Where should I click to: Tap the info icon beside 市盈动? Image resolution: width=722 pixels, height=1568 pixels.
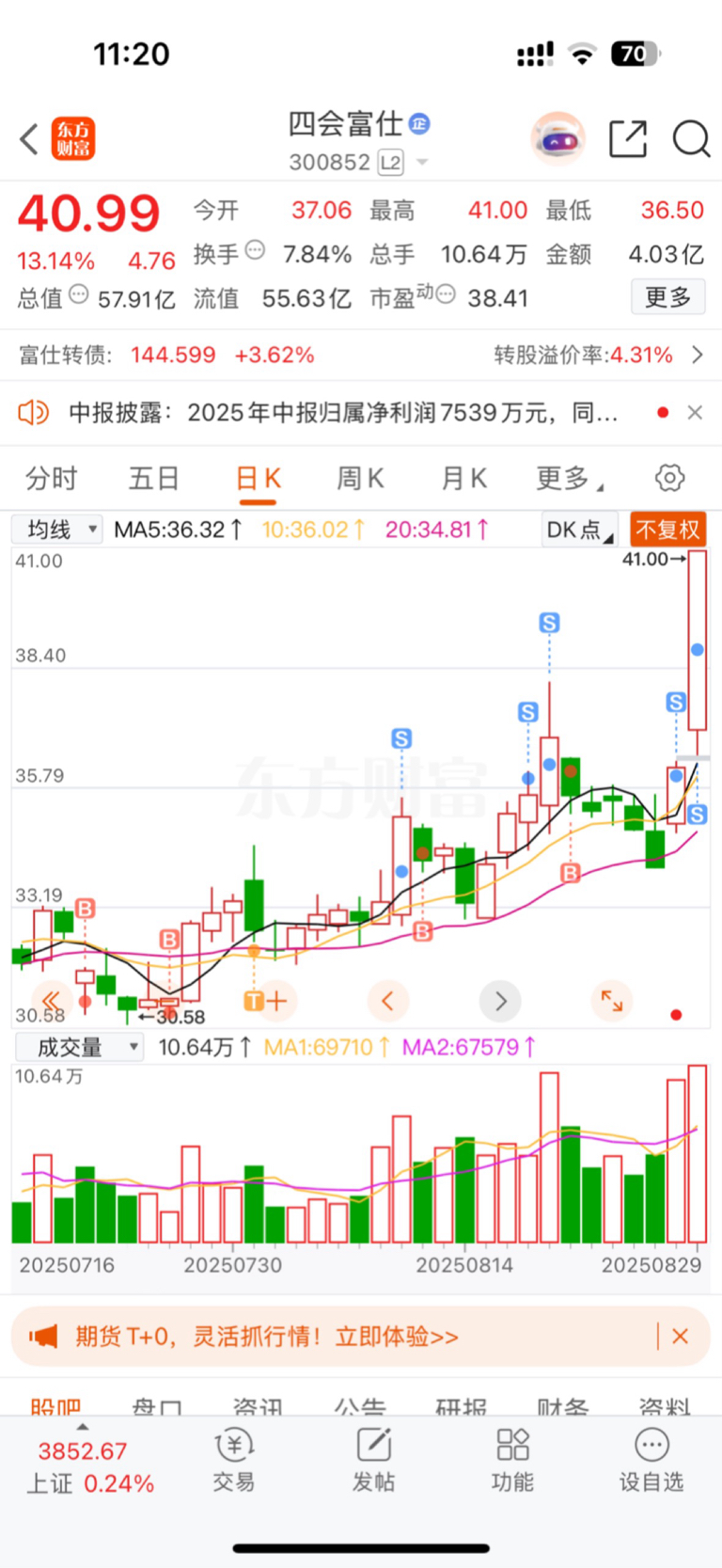tap(446, 294)
